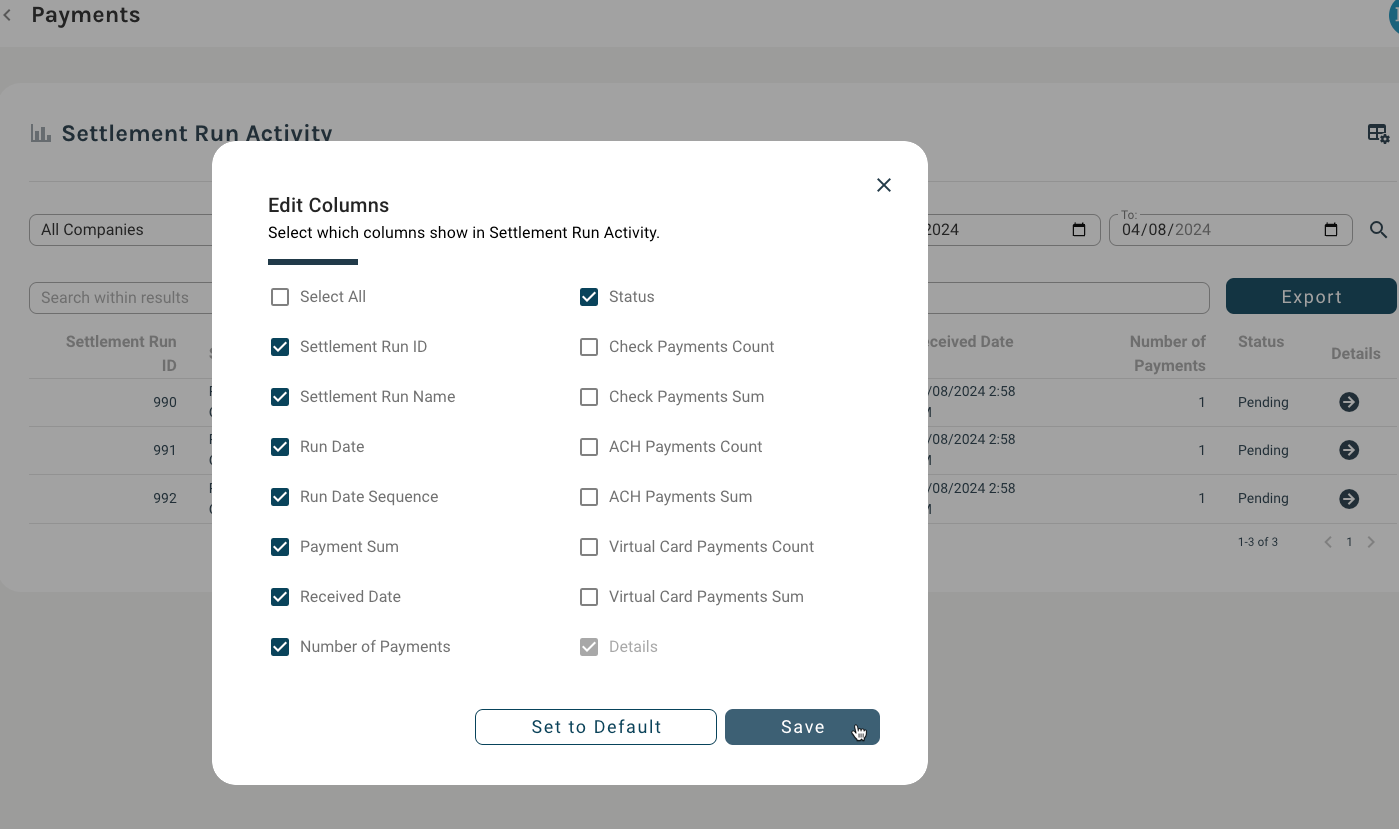Uncheck the Run Date Sequence column
This screenshot has height=829, width=1399.
click(x=280, y=497)
